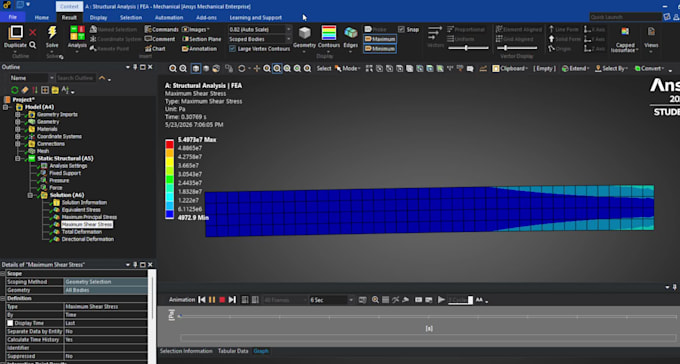Open the Auto Scale dropdown
The image size is (680, 364).
point(288,30)
